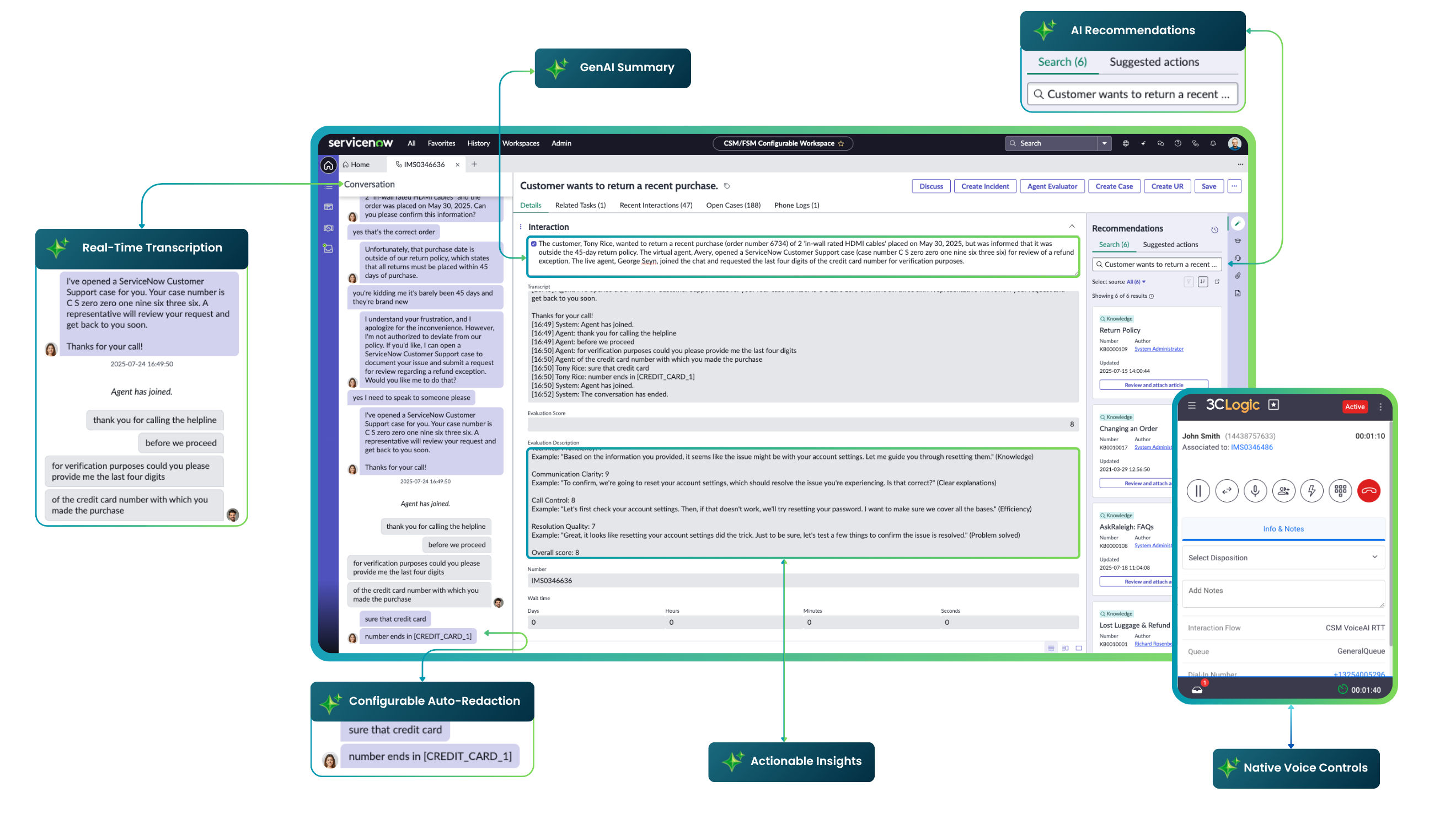Viewport: 1456px width, 819px height.
Task: Click the lightning bolt quick action icon
Action: [1312, 491]
